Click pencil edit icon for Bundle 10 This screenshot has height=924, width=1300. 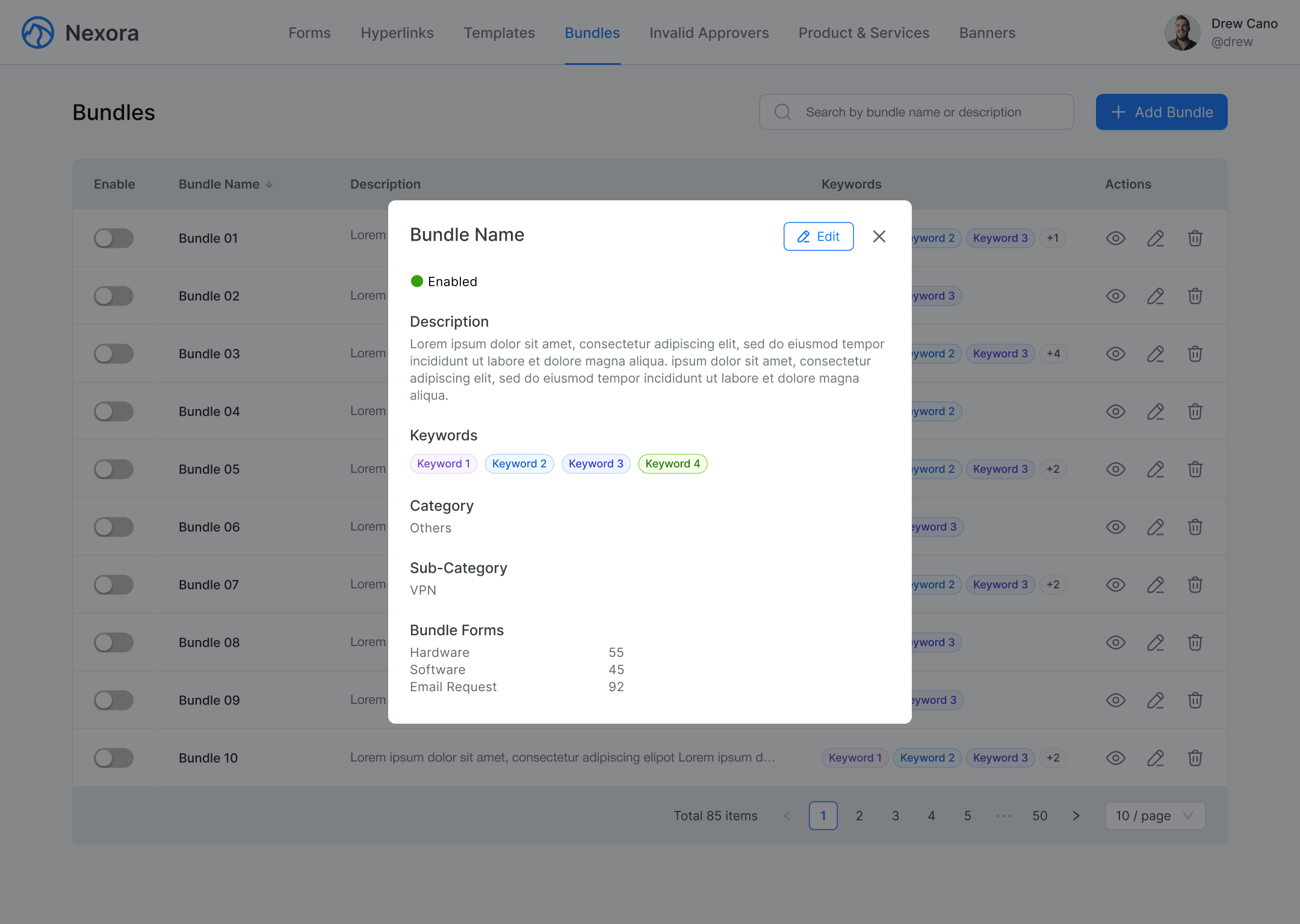[x=1155, y=758]
